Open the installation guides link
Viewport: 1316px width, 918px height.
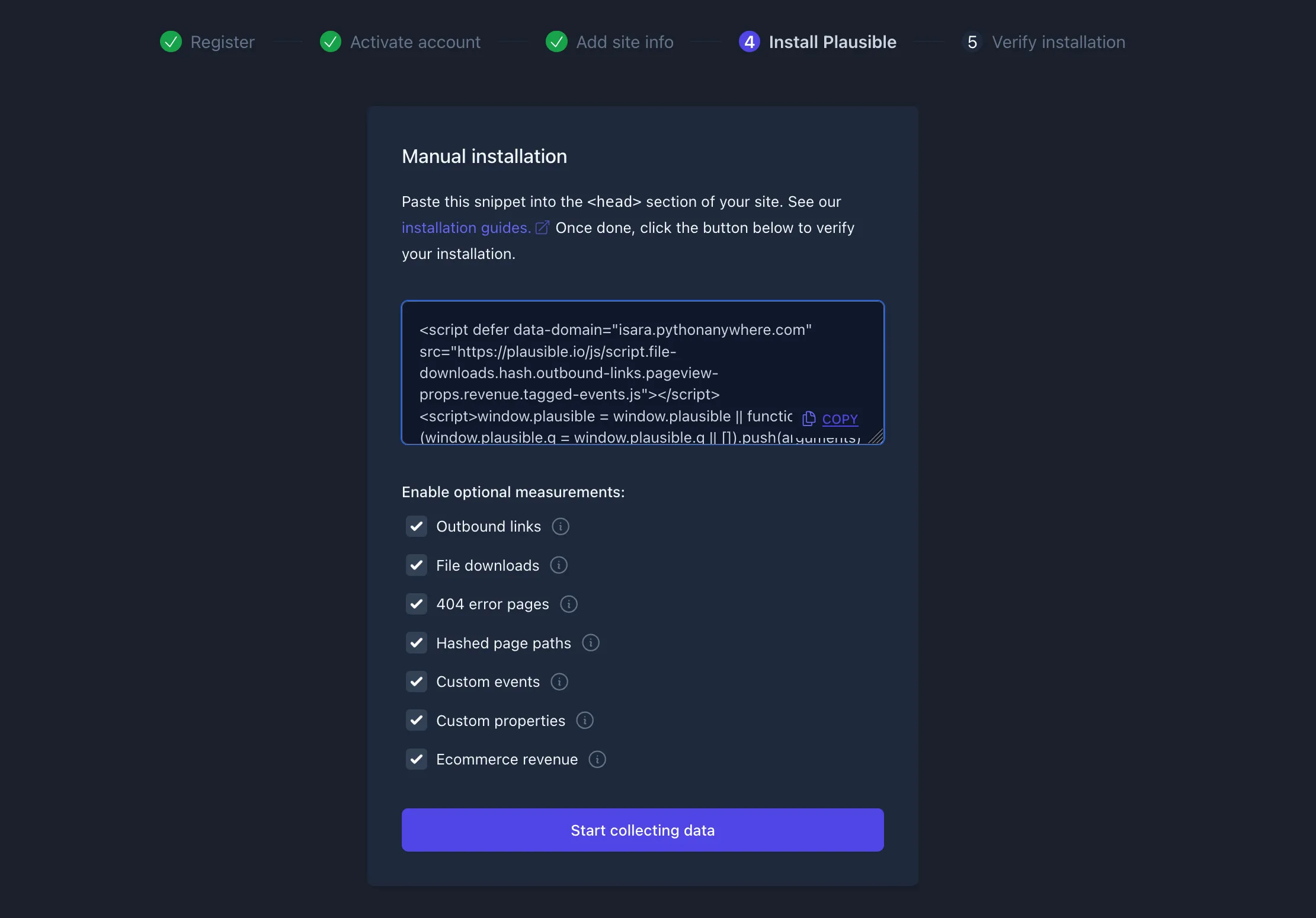(466, 228)
